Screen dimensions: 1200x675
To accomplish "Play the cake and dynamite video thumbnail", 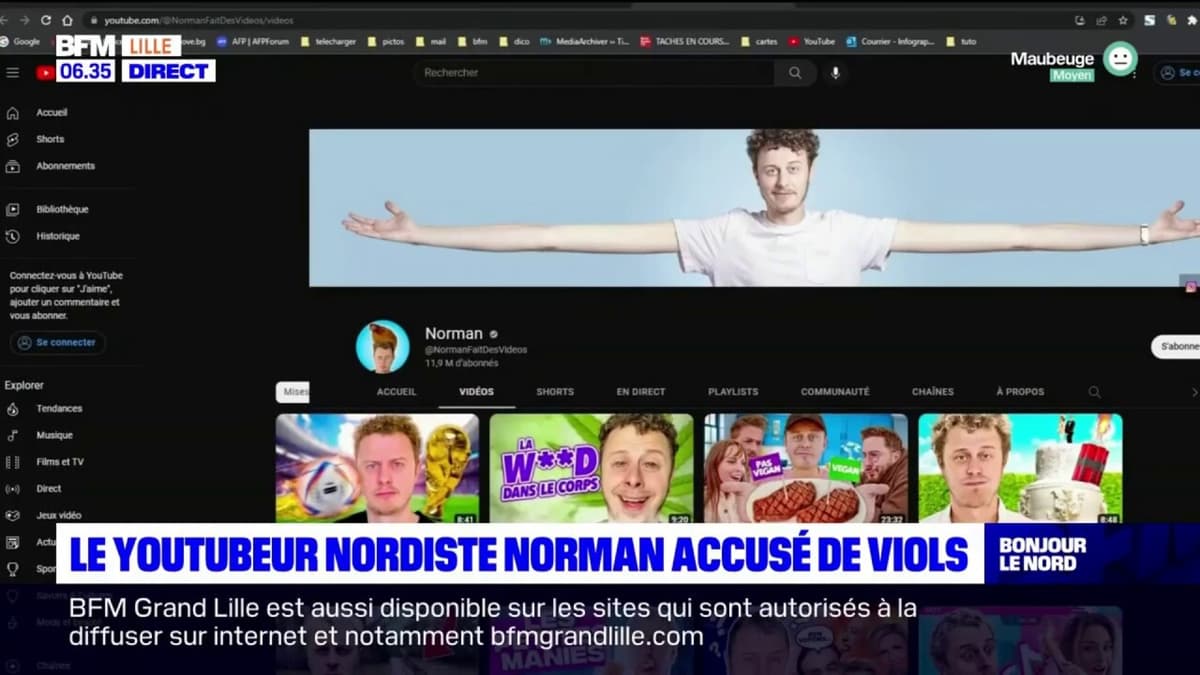I will tap(1020, 468).
